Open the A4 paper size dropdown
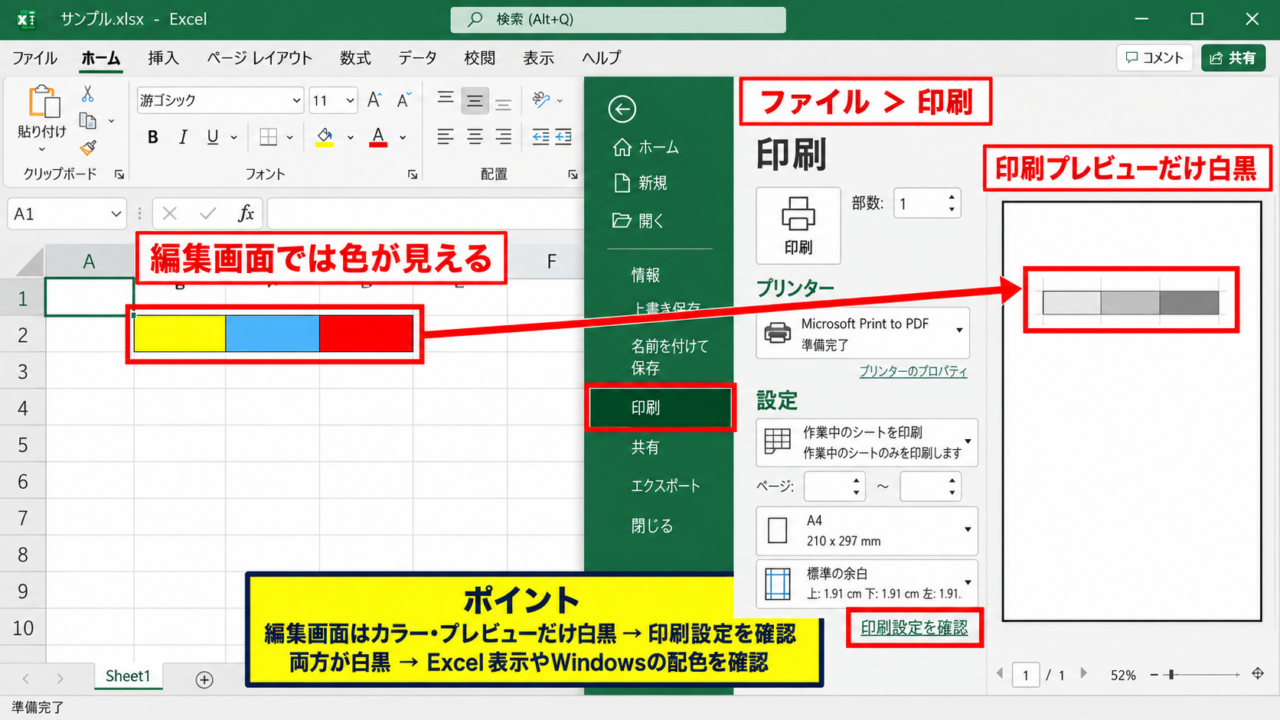Screen dimensions: 1280x720 [x=866, y=531]
